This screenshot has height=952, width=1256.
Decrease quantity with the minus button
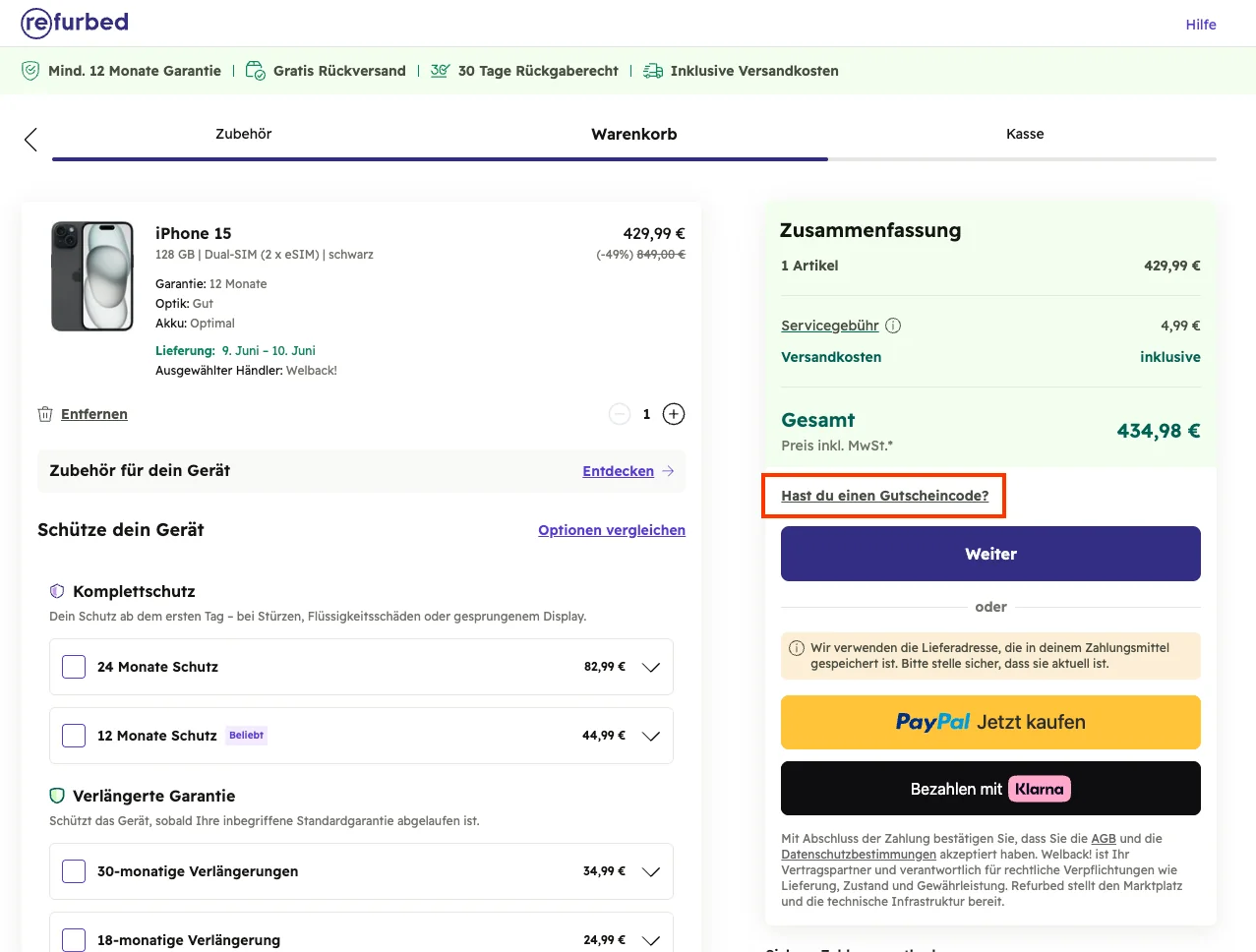point(620,414)
